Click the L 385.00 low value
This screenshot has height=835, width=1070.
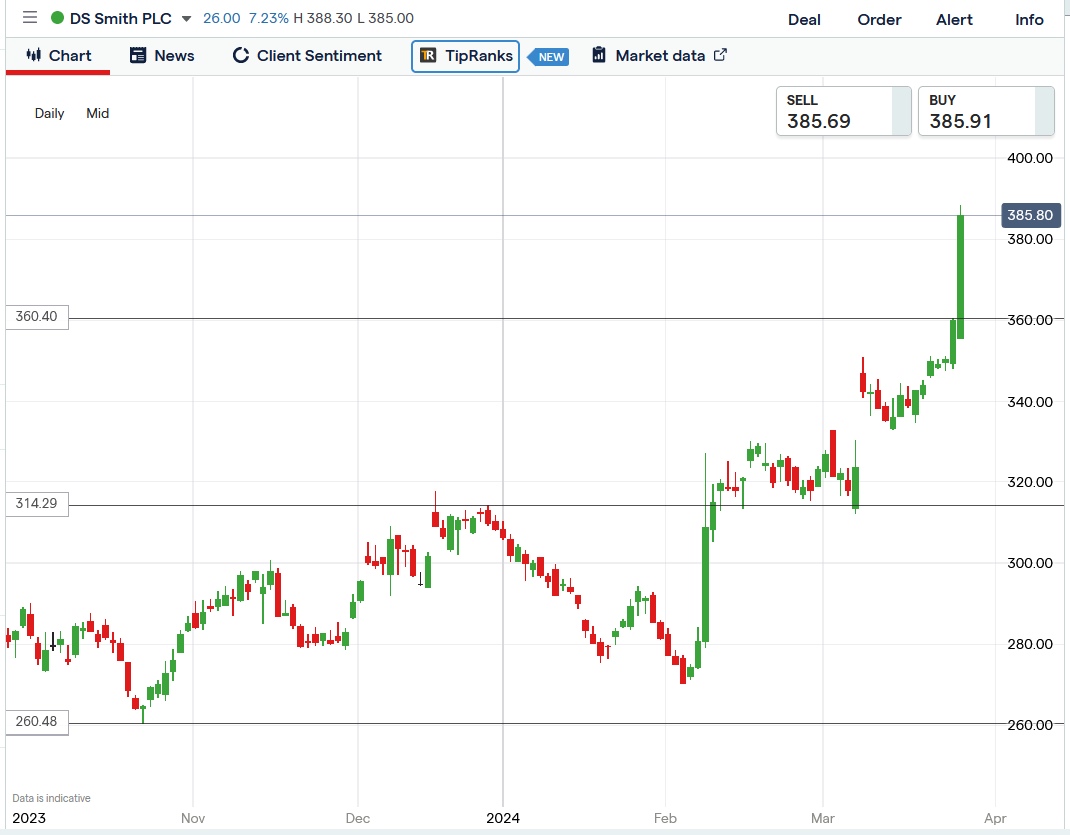click(x=386, y=18)
